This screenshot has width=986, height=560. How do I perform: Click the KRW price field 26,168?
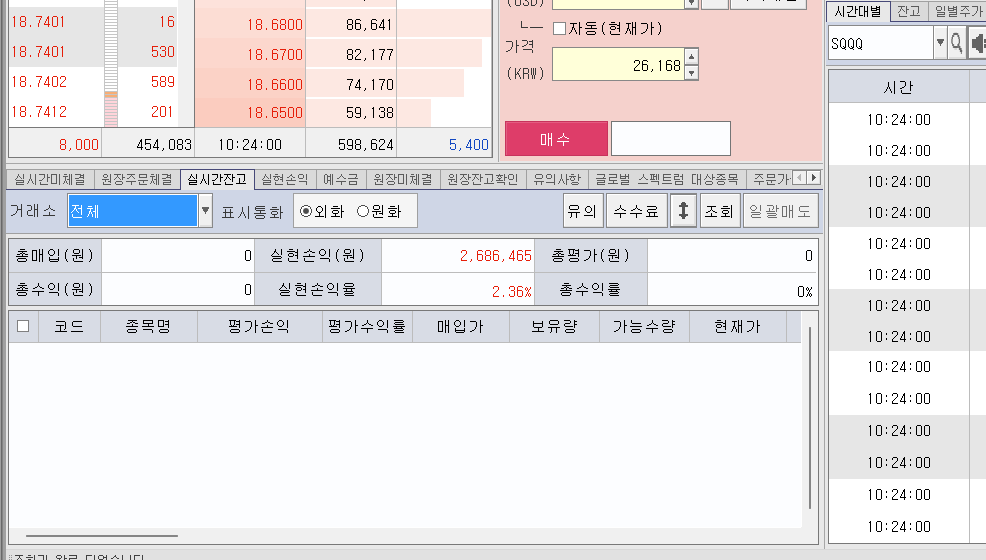coord(619,65)
